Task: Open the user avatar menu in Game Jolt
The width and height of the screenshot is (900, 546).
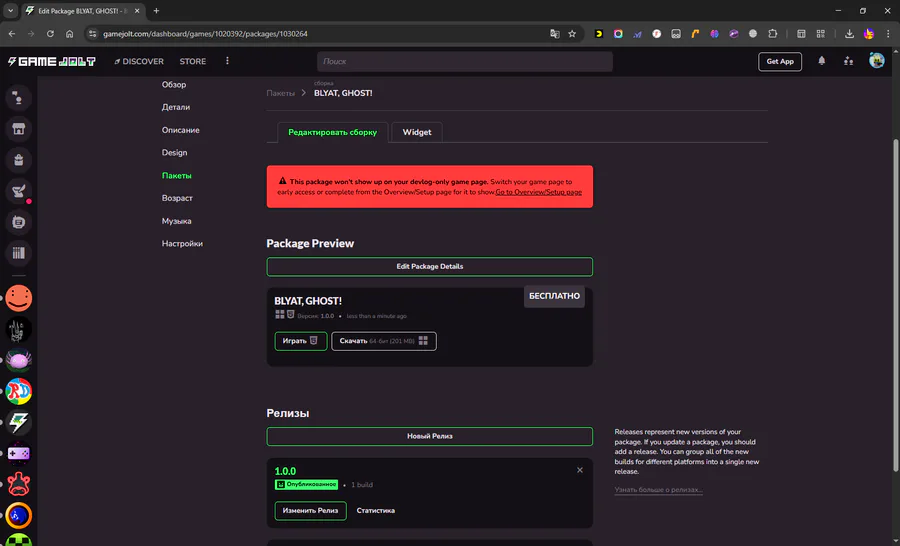Action: 876,60
